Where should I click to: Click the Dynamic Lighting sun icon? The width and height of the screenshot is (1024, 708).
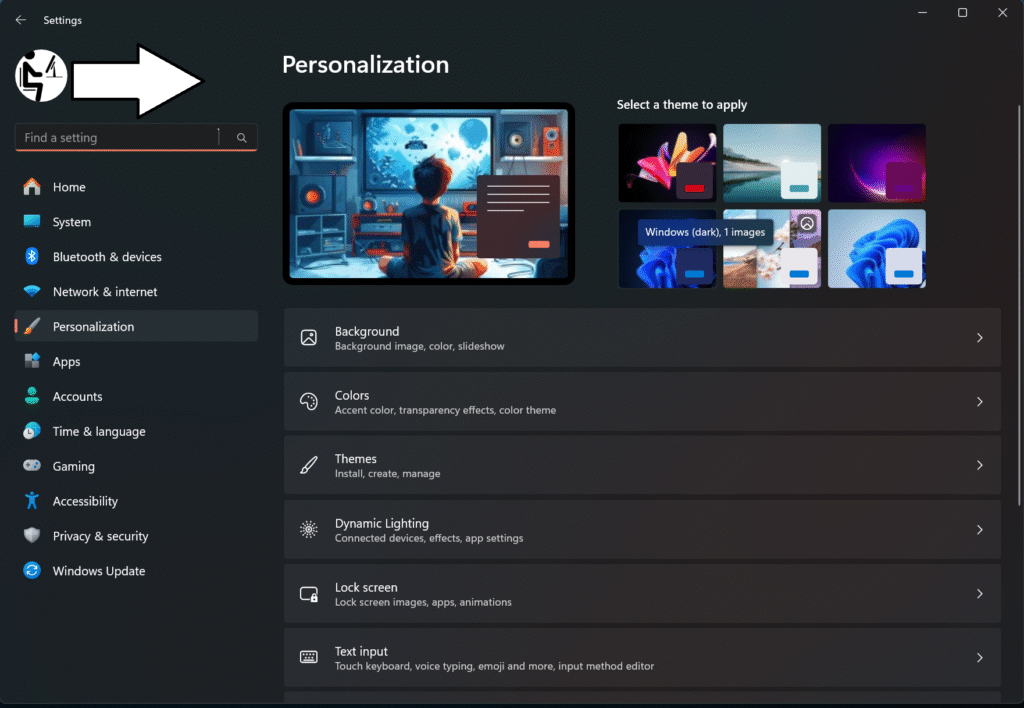click(x=308, y=530)
